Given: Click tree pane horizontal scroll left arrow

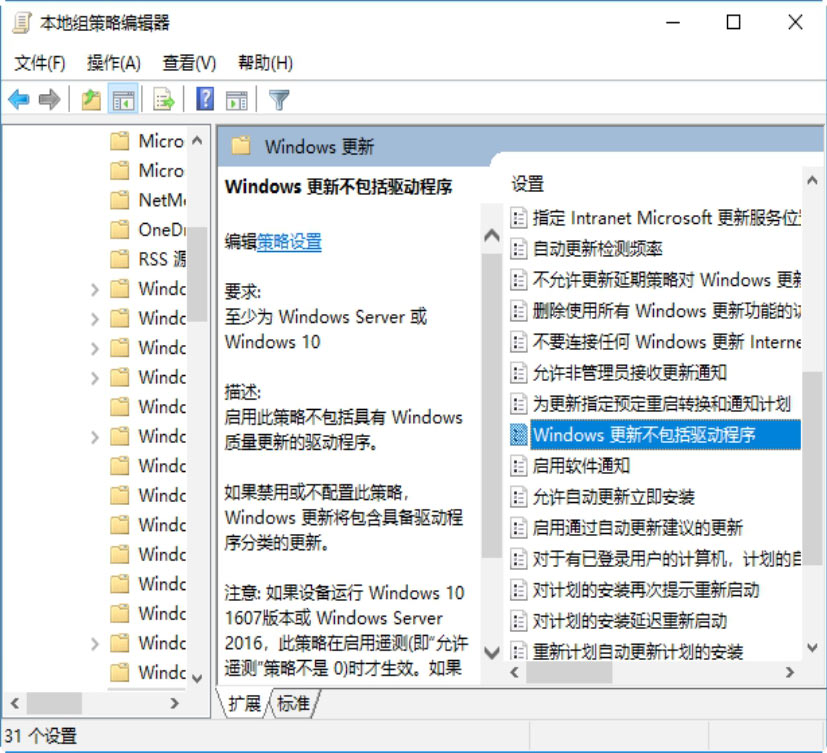Looking at the screenshot, I should (x=15, y=703).
